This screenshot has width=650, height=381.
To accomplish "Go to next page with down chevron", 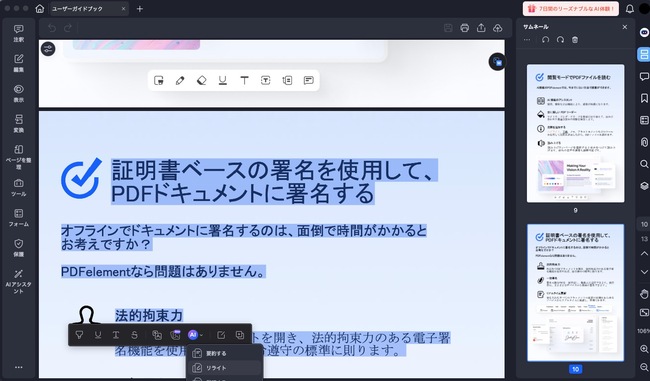I will coord(644,272).
